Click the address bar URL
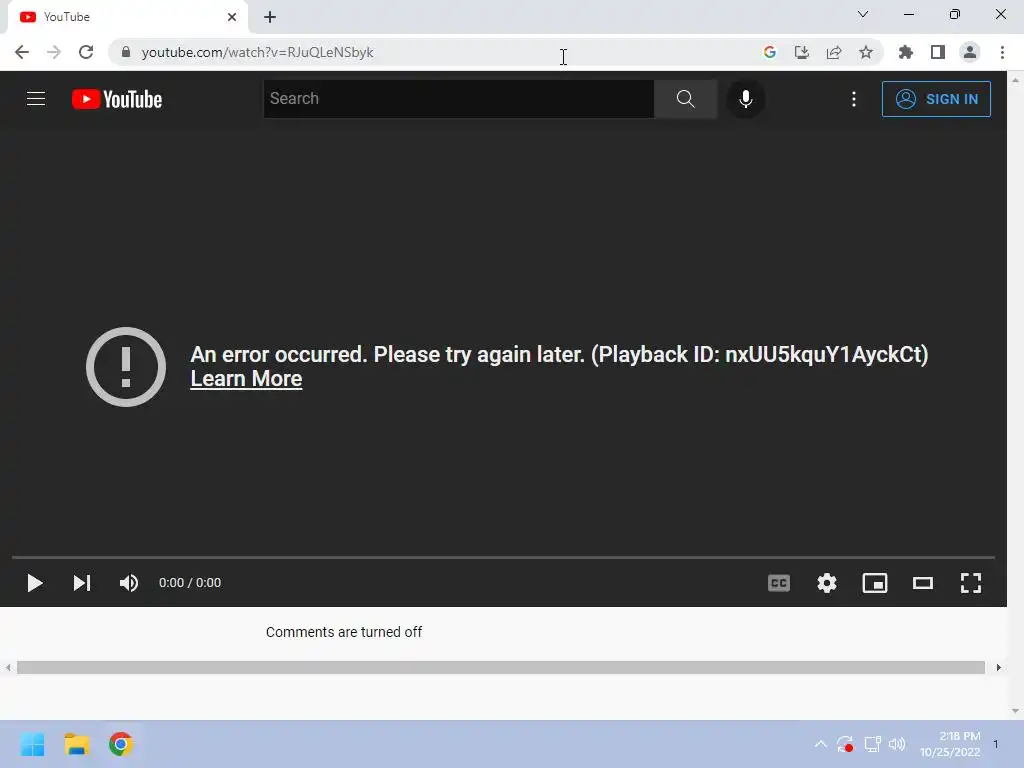The width and height of the screenshot is (1024, 768). [x=257, y=52]
